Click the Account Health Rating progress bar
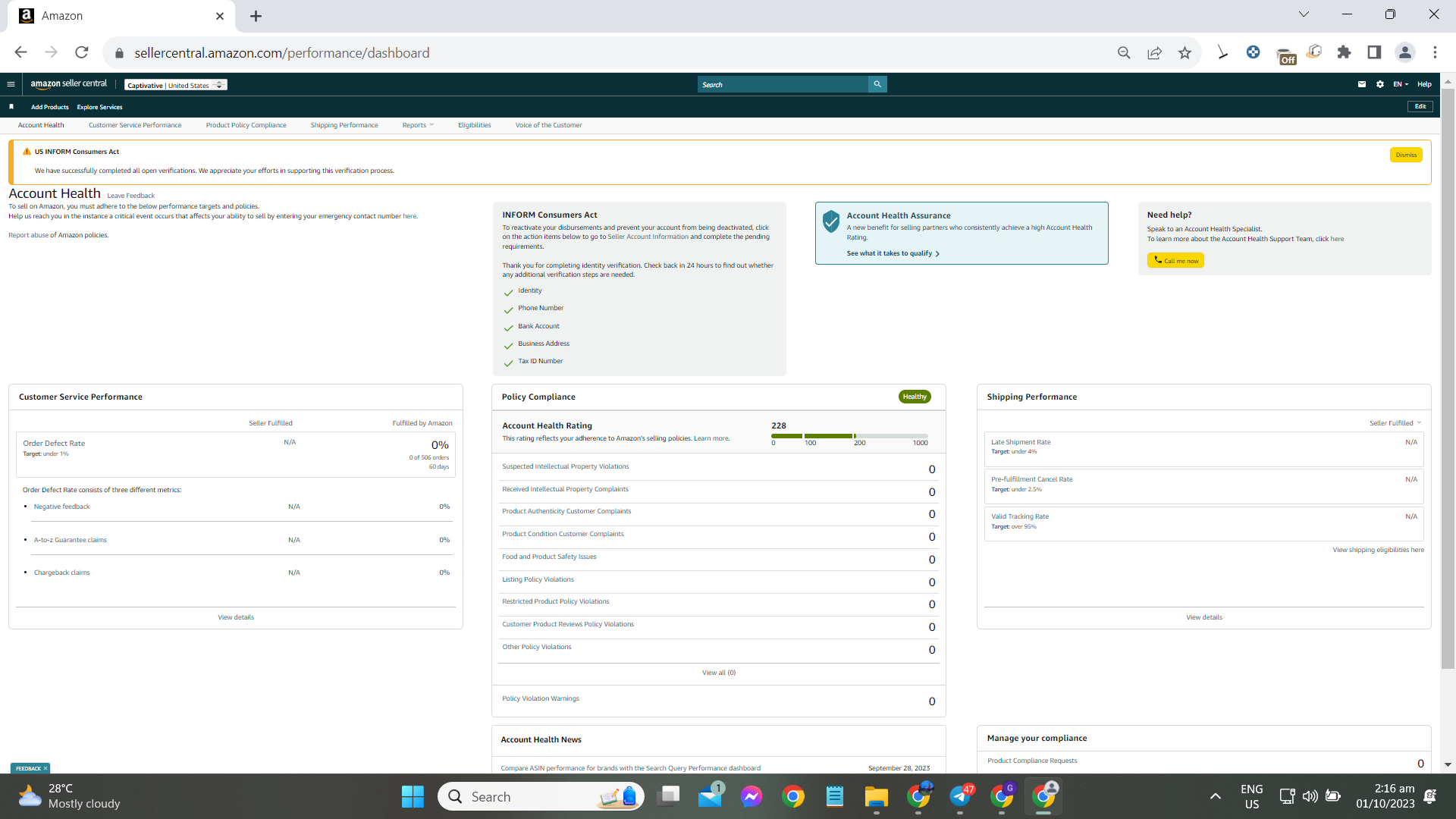Viewport: 1456px width, 819px height. pyautogui.click(x=849, y=436)
